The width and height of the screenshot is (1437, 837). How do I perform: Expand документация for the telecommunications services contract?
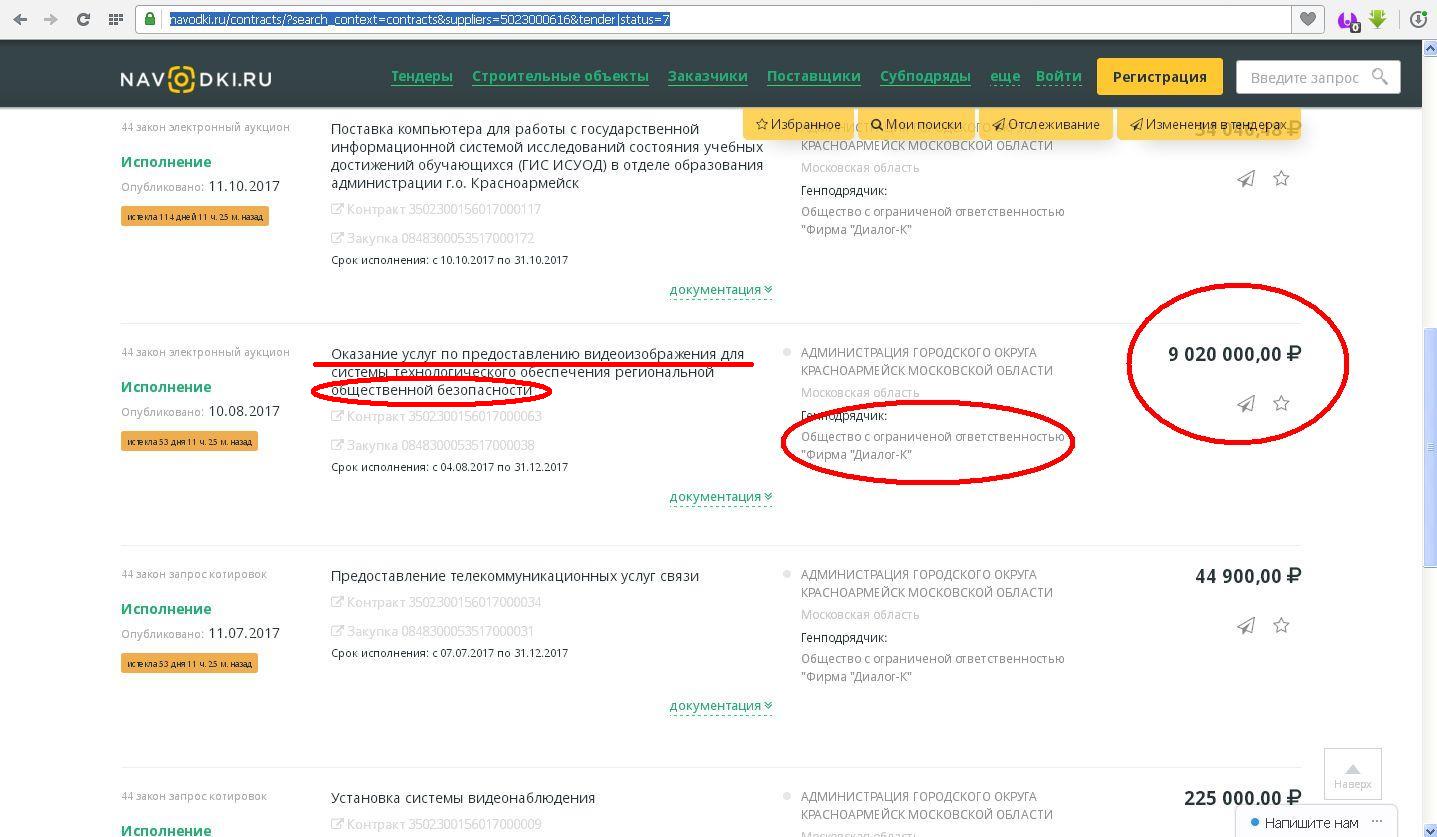(x=720, y=706)
